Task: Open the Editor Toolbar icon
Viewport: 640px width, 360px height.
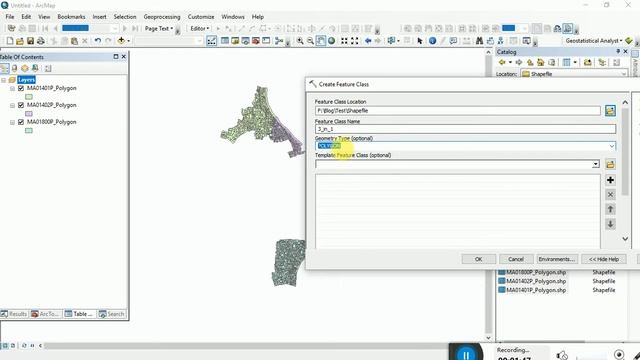Action: coord(211,41)
